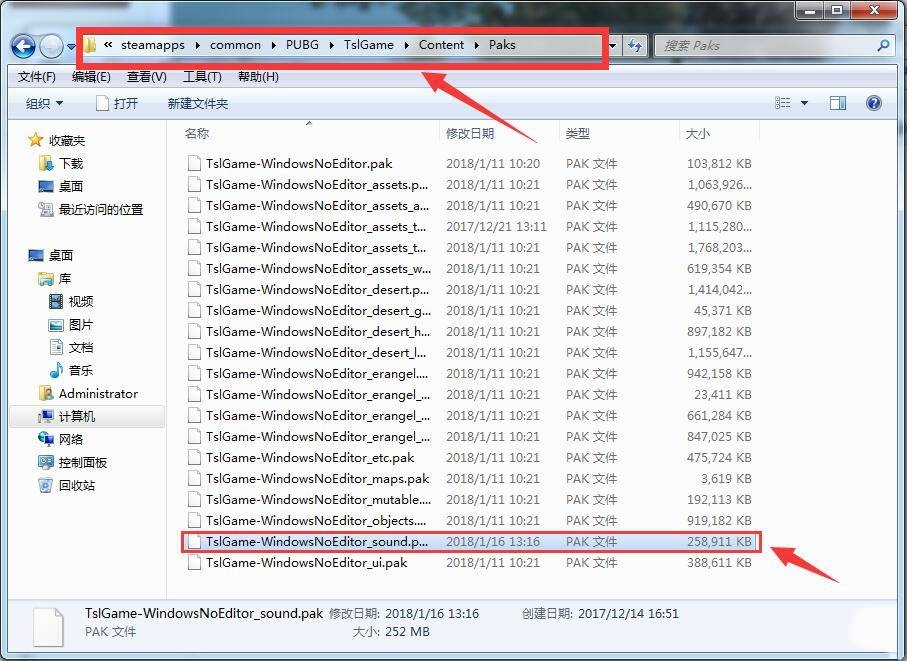Screen dimensions: 907x661
Task: Open the 文件(F) menu
Action: (x=36, y=76)
